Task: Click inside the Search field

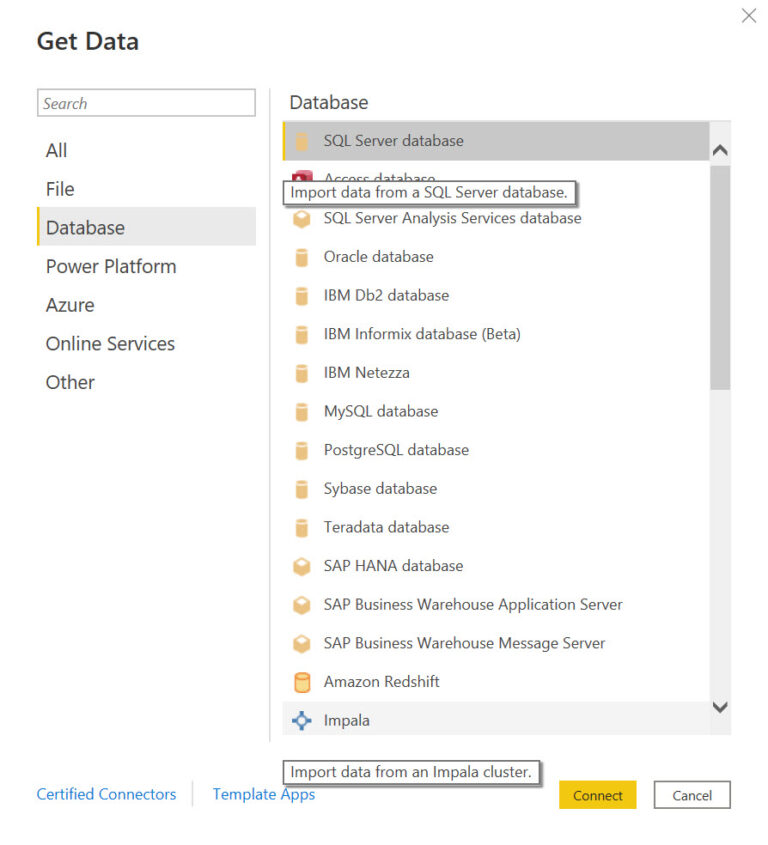Action: click(146, 103)
